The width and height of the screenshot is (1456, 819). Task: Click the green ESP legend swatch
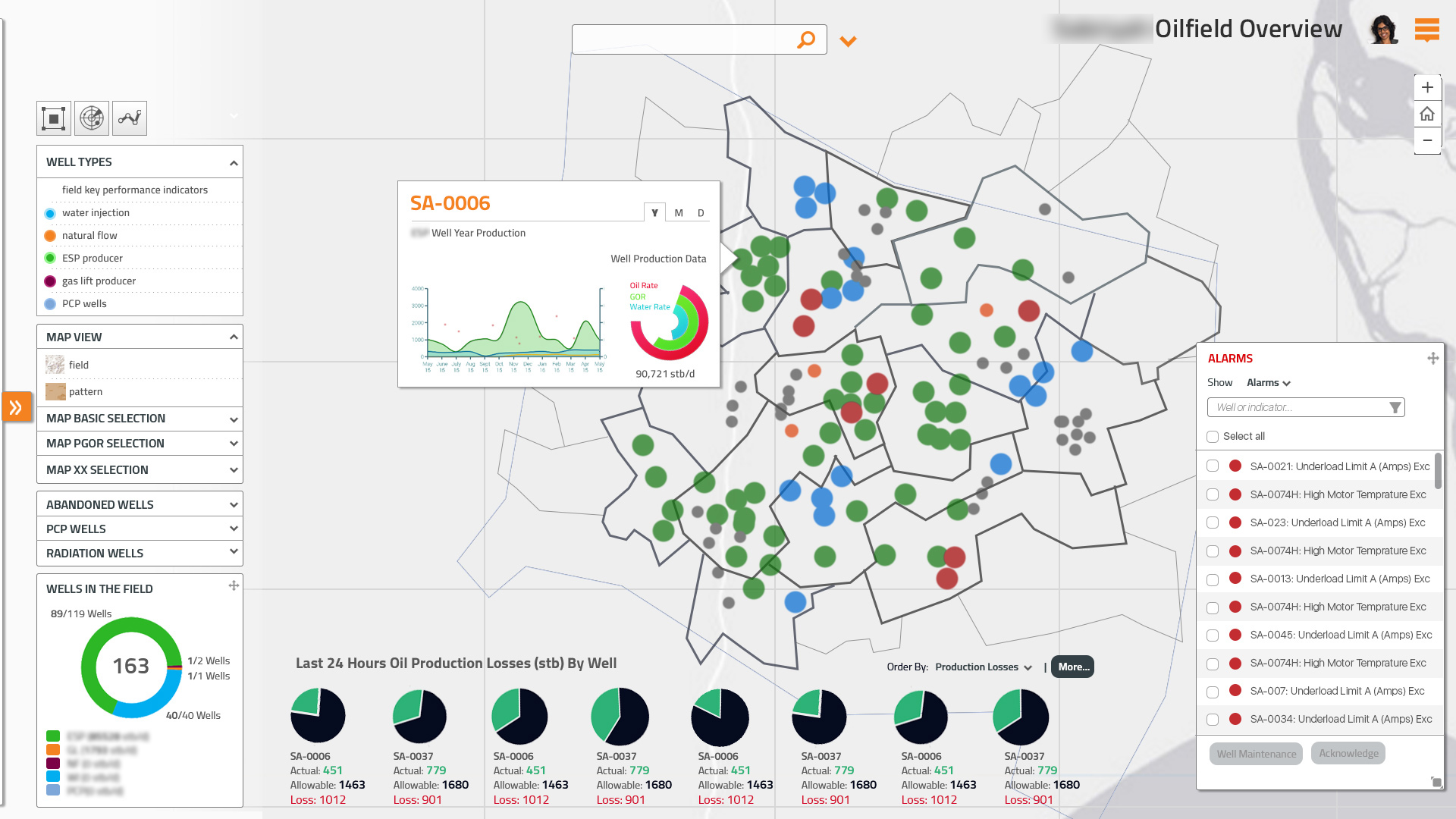pyautogui.click(x=53, y=736)
